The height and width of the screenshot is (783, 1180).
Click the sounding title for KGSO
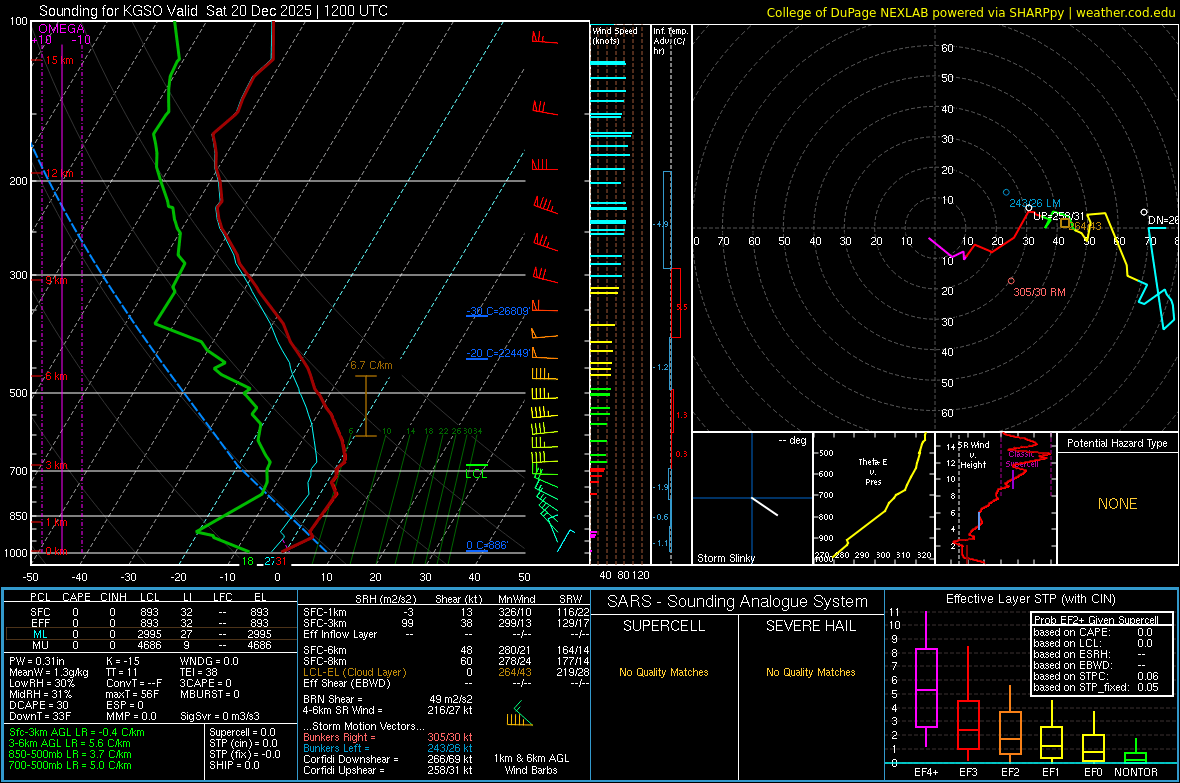tap(213, 11)
